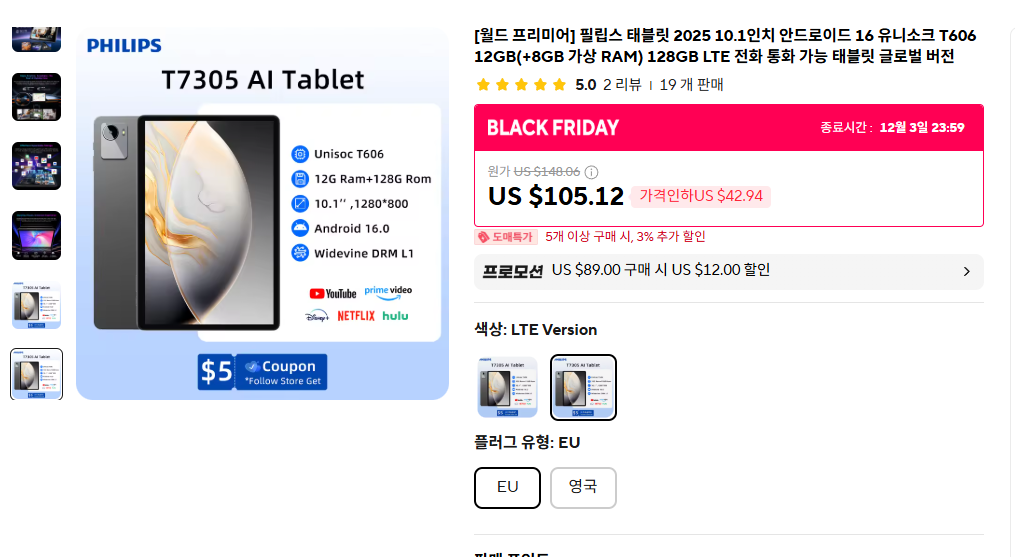View gallery thumbnail of tablet with purple display
This screenshot has height=557, width=1015.
[36, 235]
